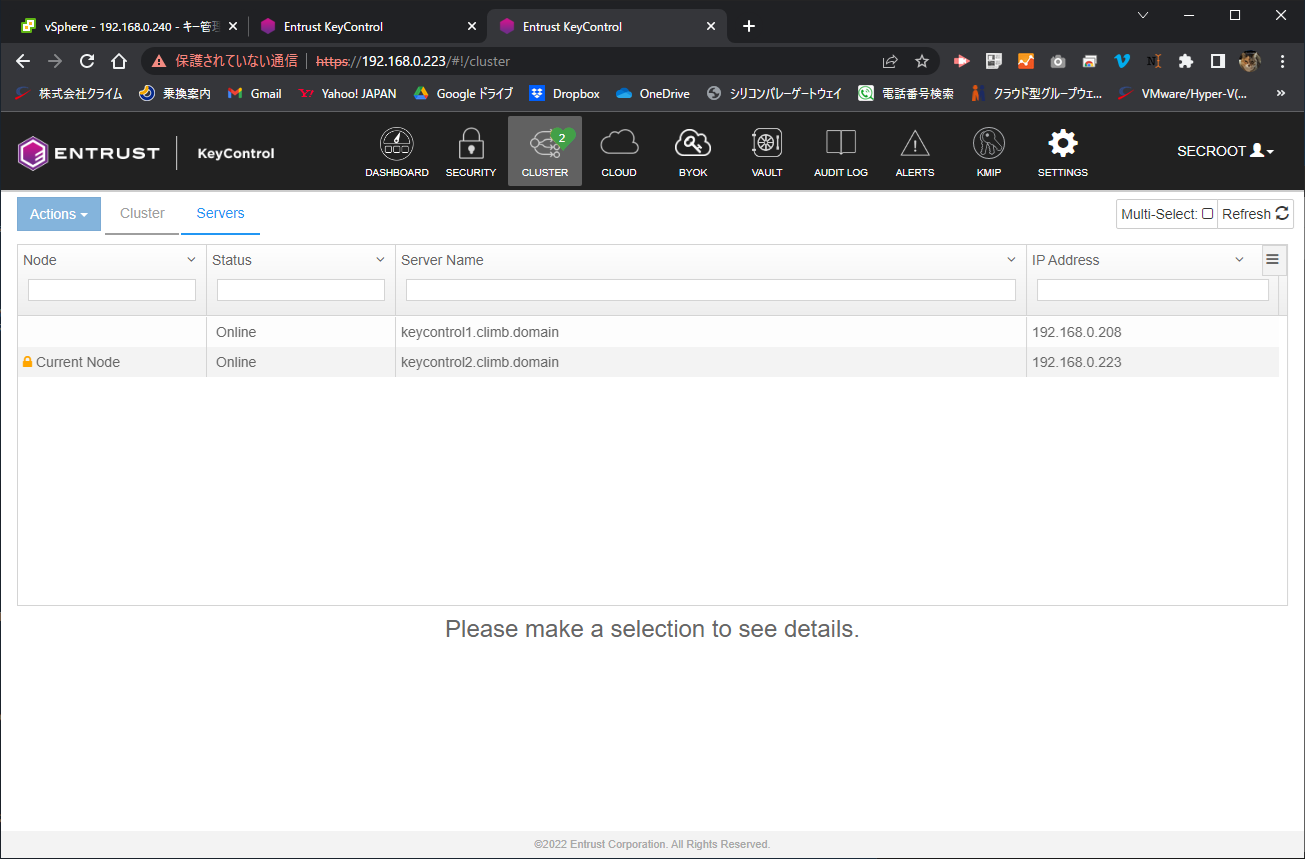
Task: Open the SECROOT user dropdown
Action: [x=1225, y=152]
